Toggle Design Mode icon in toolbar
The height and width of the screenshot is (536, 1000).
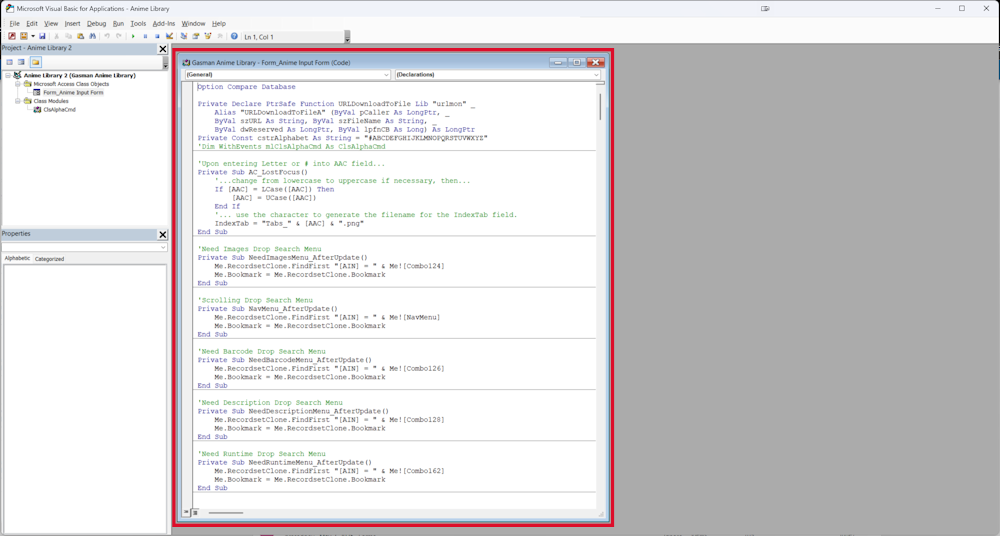169,36
